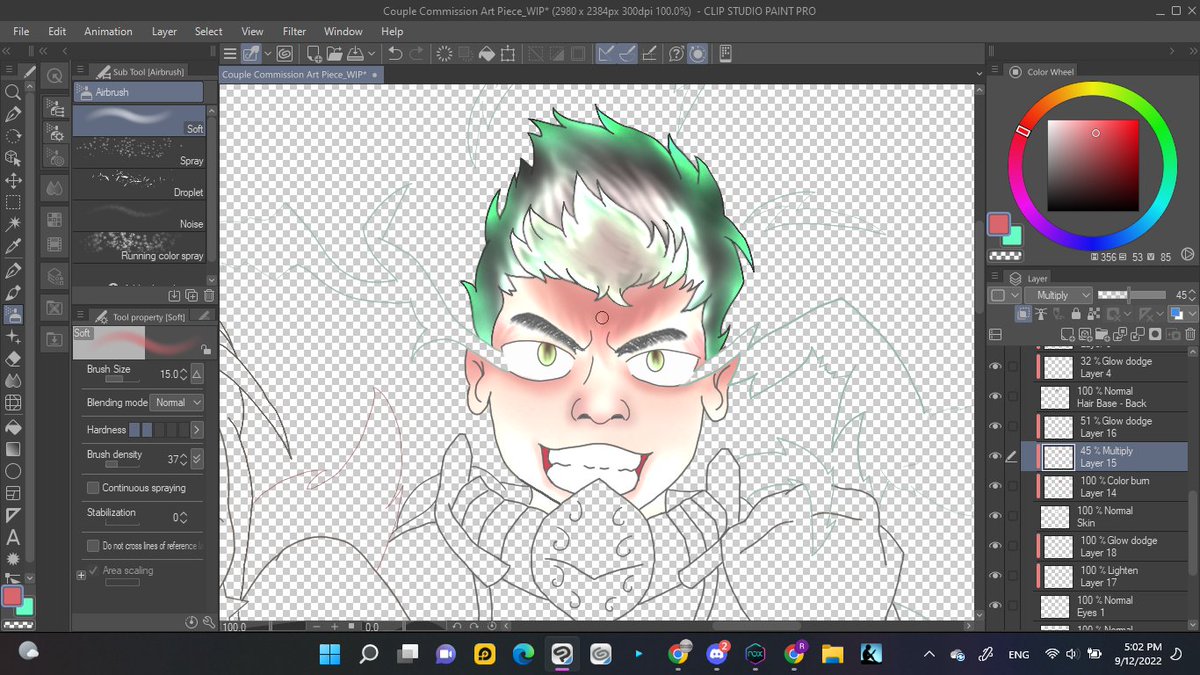Screen dimensions: 1200x675
Task: Select the Move layer tool
Action: pos(13,181)
